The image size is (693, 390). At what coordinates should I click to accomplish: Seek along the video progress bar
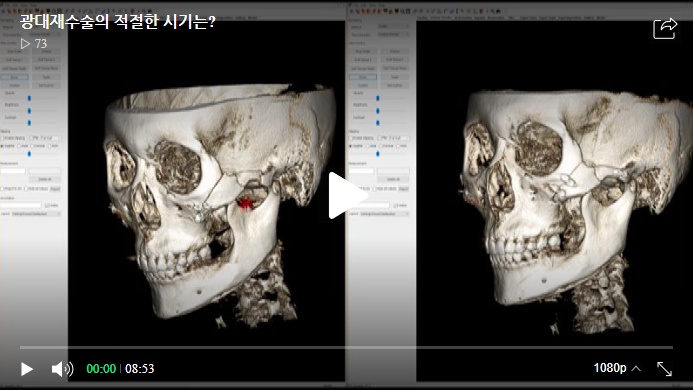tap(346, 348)
